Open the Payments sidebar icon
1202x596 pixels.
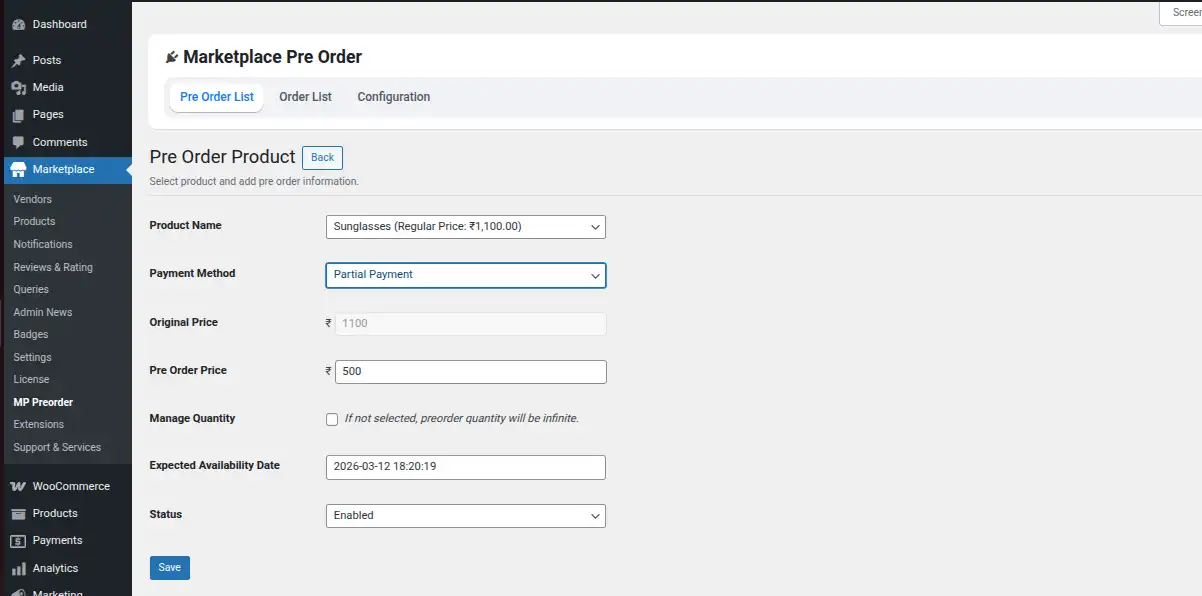[x=20, y=540]
